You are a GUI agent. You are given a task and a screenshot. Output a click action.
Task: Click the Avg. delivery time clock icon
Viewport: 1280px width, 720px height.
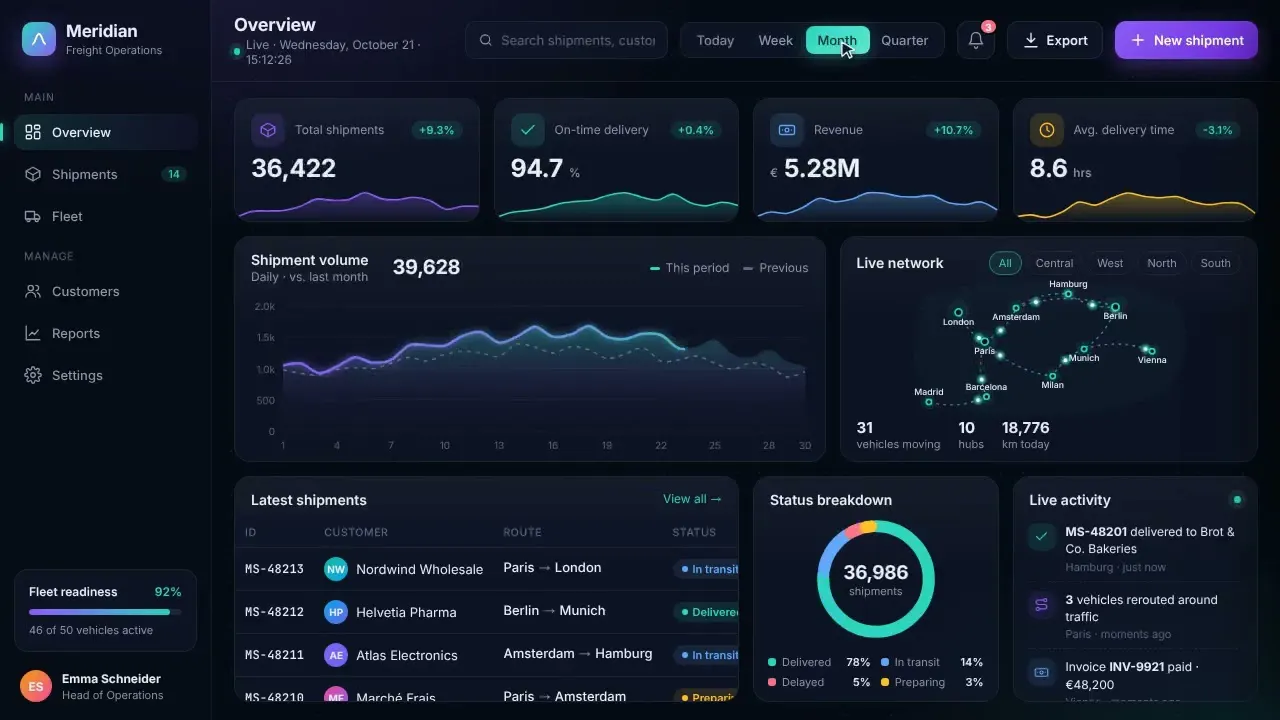coord(1046,130)
